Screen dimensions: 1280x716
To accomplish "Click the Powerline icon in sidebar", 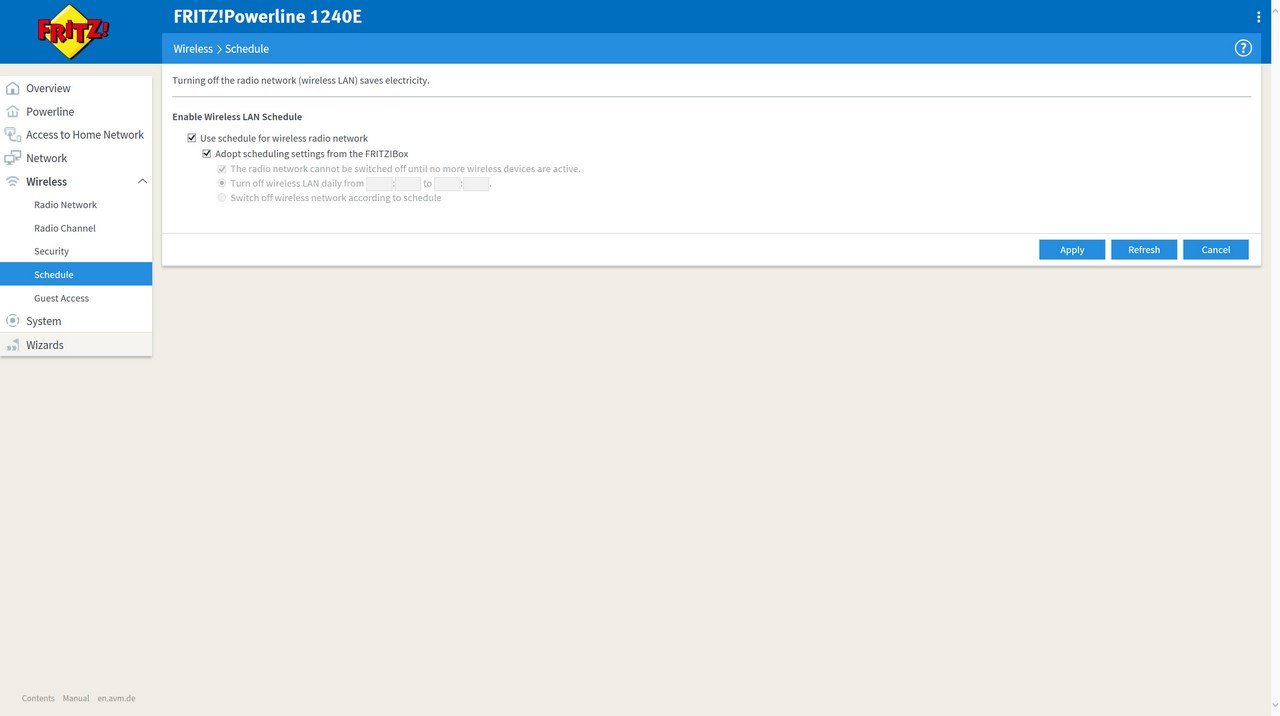I will pos(13,111).
